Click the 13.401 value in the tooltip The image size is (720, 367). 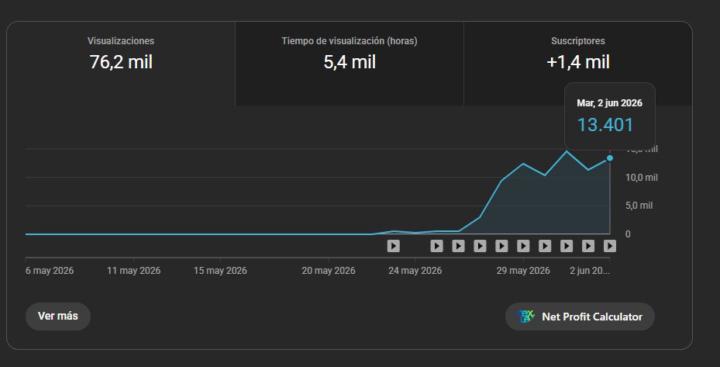605,125
